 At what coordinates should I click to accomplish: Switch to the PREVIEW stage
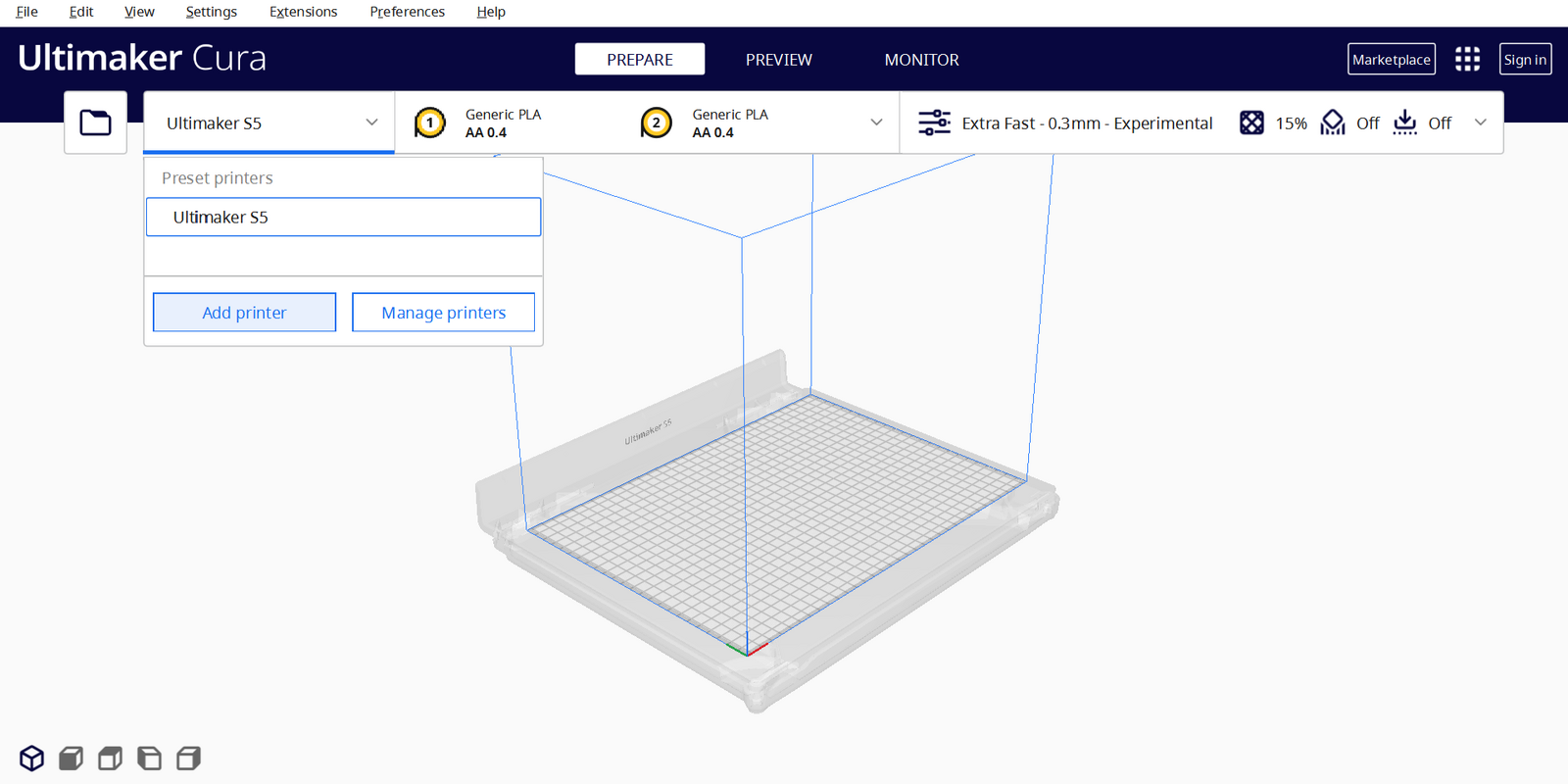coord(779,59)
